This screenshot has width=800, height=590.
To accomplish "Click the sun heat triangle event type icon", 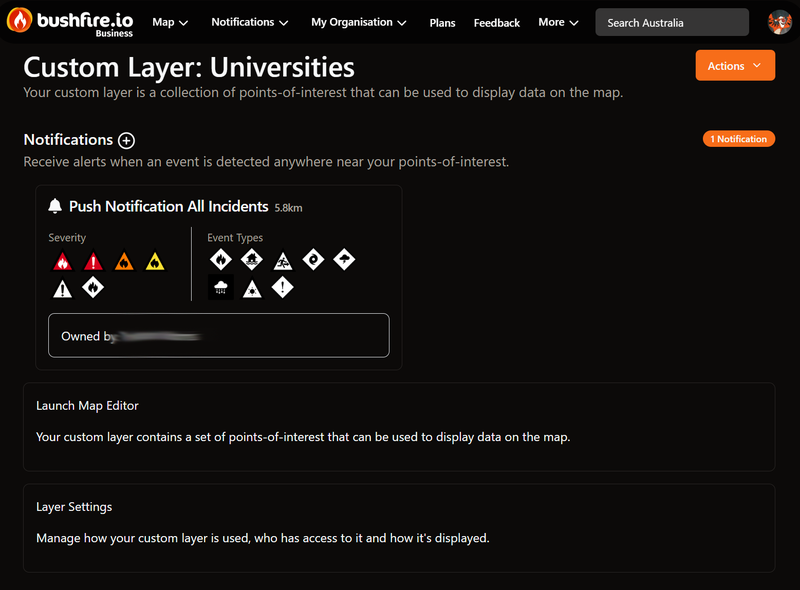I will (252, 289).
